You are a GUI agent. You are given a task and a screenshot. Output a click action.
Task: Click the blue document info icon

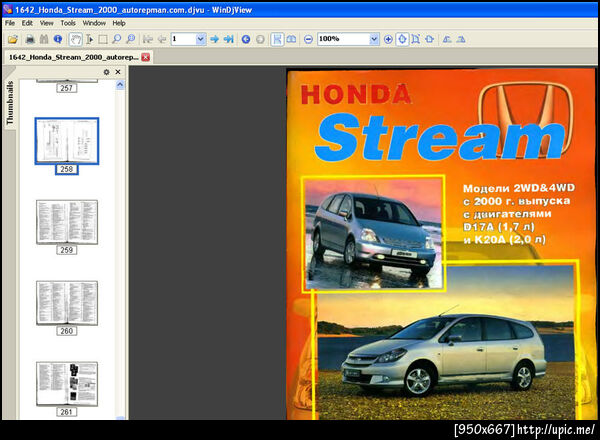tap(58, 39)
